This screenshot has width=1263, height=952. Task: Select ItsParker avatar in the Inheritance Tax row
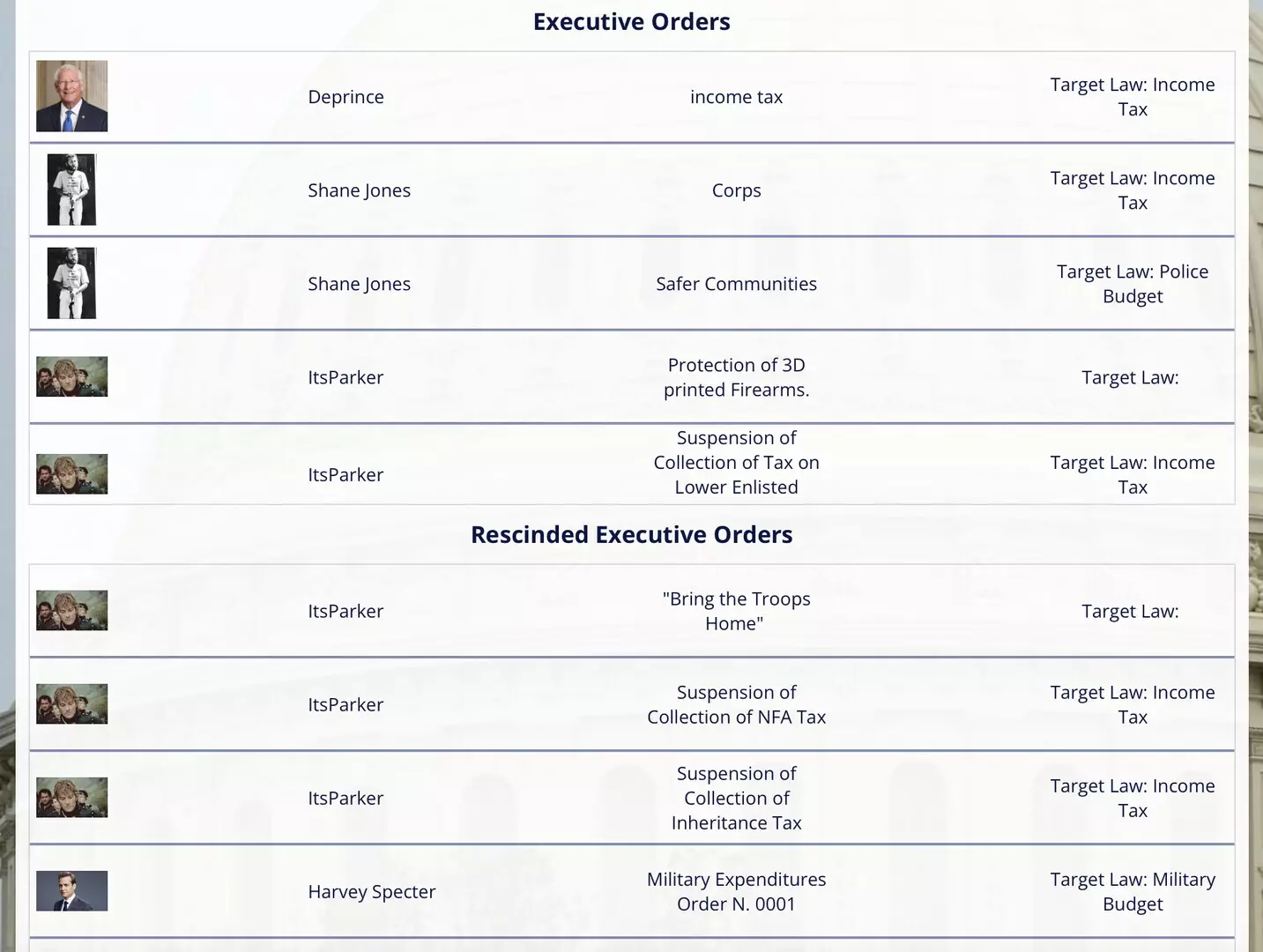tap(71, 797)
